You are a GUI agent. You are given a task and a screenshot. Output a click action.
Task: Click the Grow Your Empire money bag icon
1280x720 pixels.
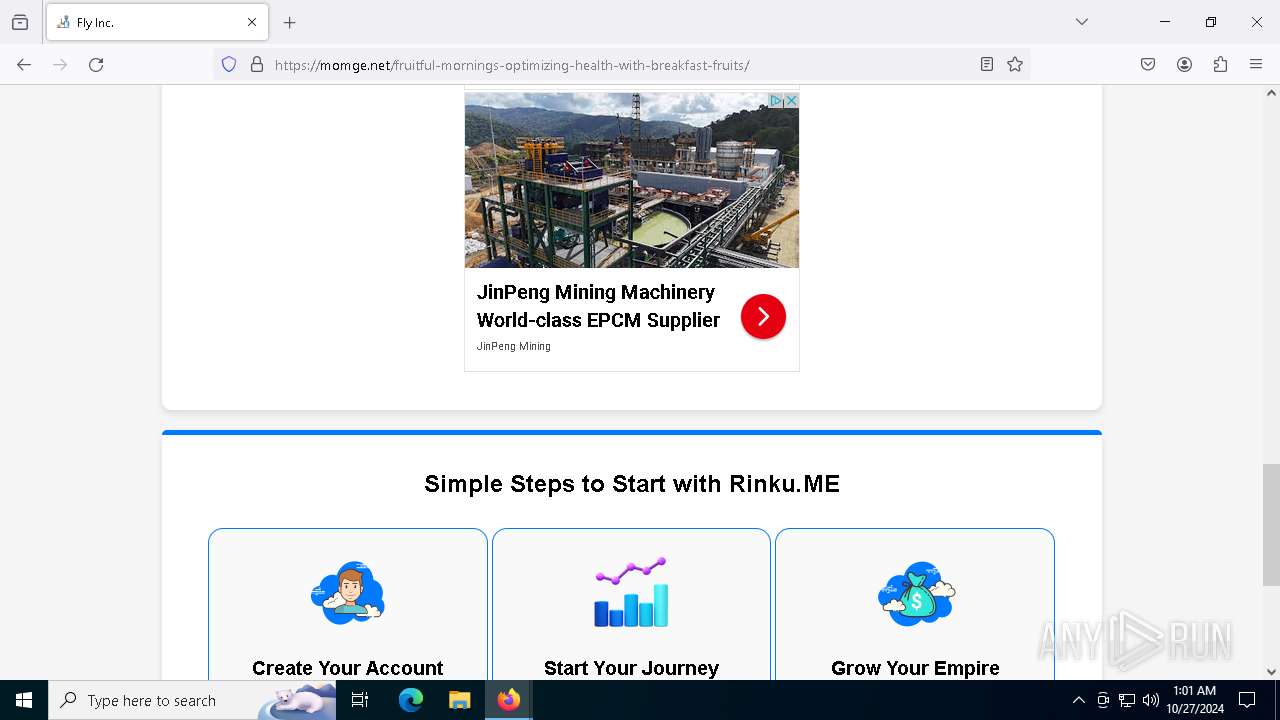[x=915, y=593]
